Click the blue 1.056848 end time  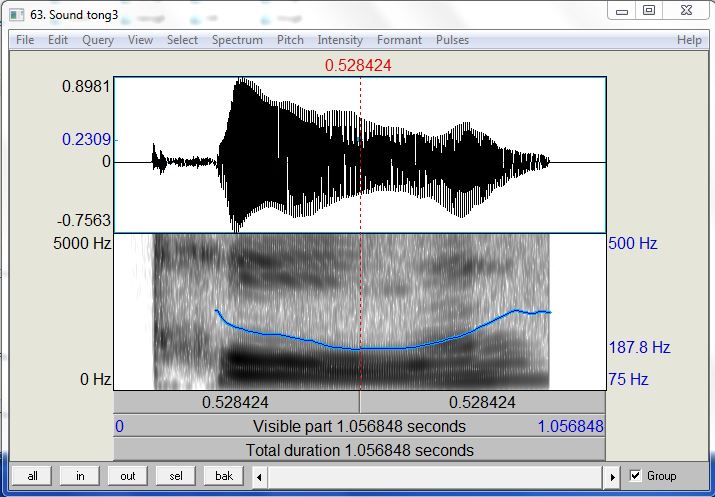click(570, 427)
